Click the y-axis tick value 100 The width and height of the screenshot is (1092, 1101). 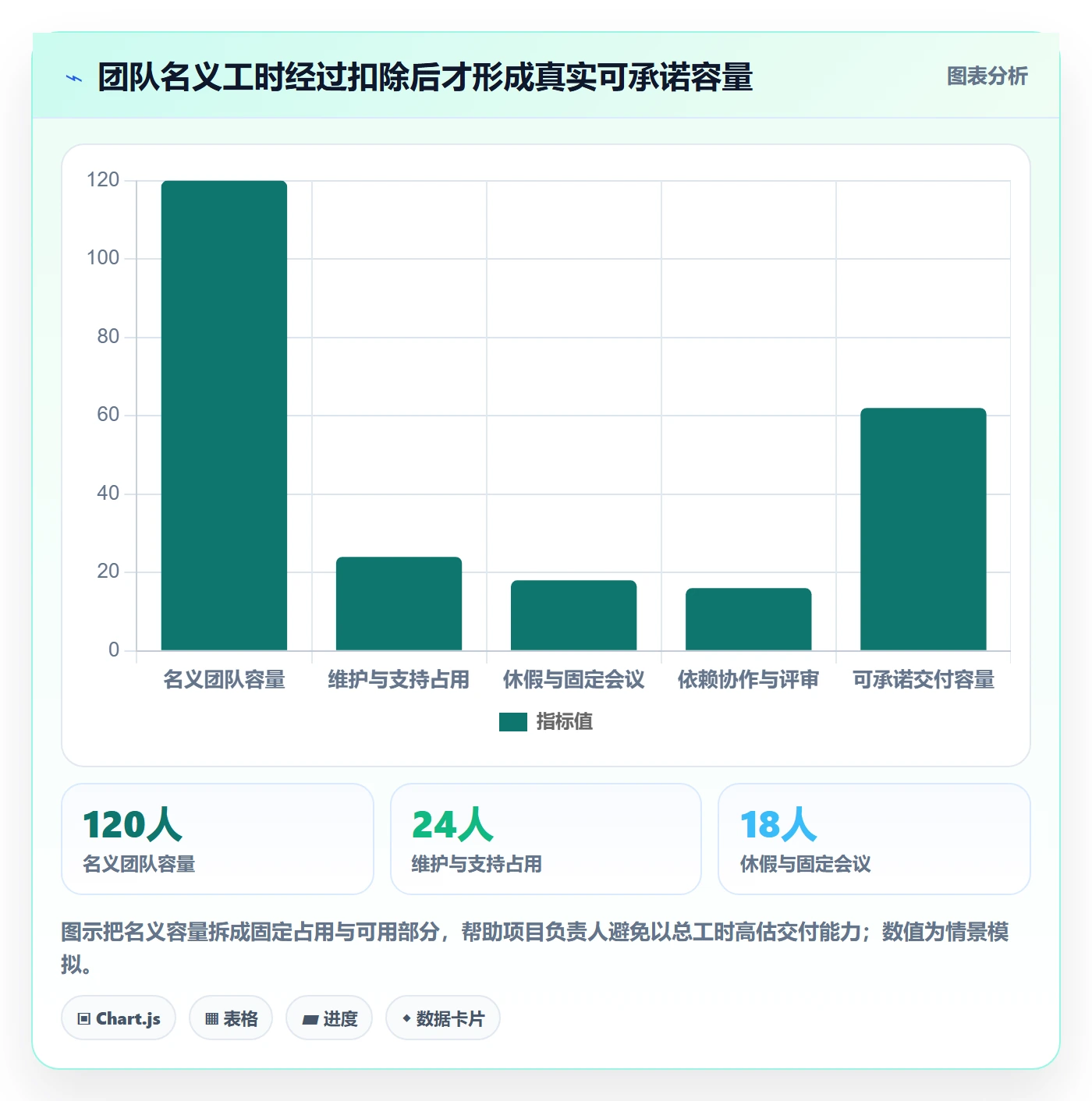[103, 258]
